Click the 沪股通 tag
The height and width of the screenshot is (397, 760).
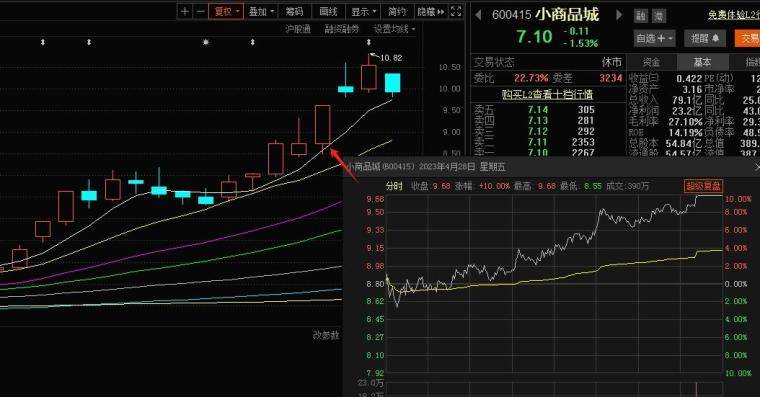298,29
